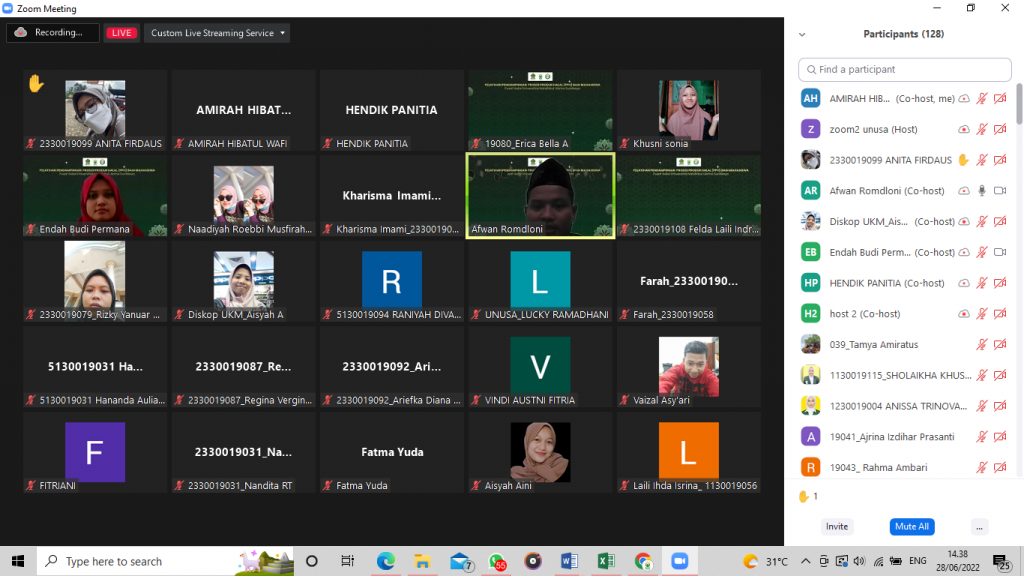
Task: Open Word from taskbar
Action: click(569, 561)
